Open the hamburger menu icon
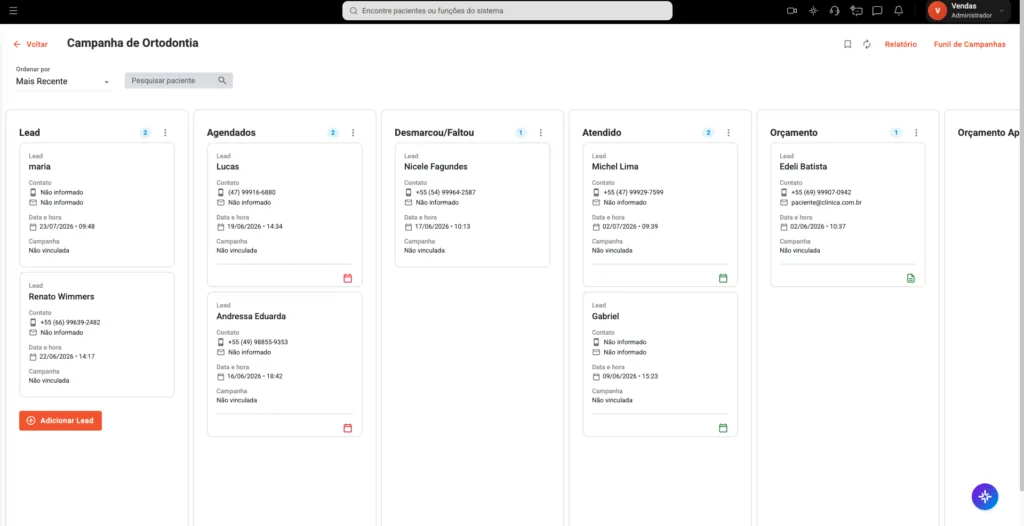Image resolution: width=1024 pixels, height=526 pixels. tap(14, 11)
